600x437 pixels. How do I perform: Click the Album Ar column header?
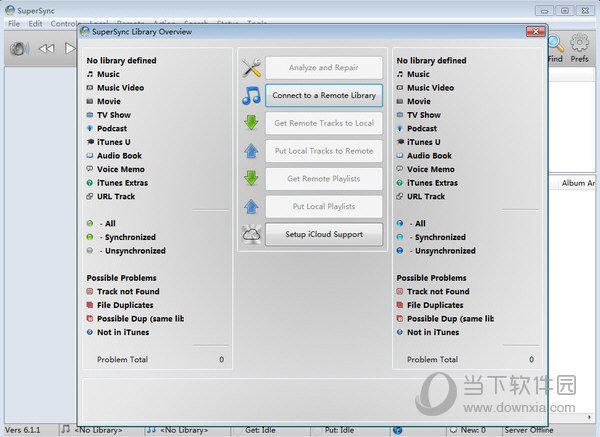click(x=578, y=183)
